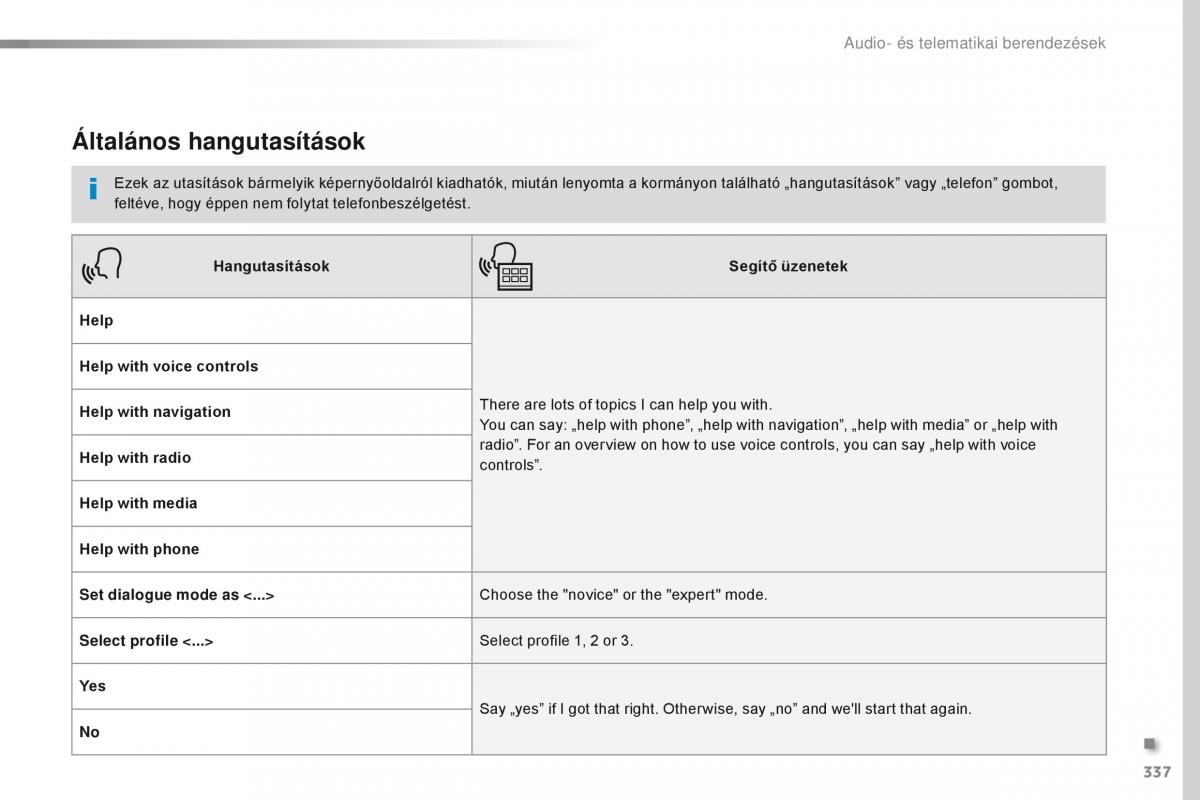Click the heading 'Általános hangutasítások'
1200x800 pixels.
click(218, 142)
